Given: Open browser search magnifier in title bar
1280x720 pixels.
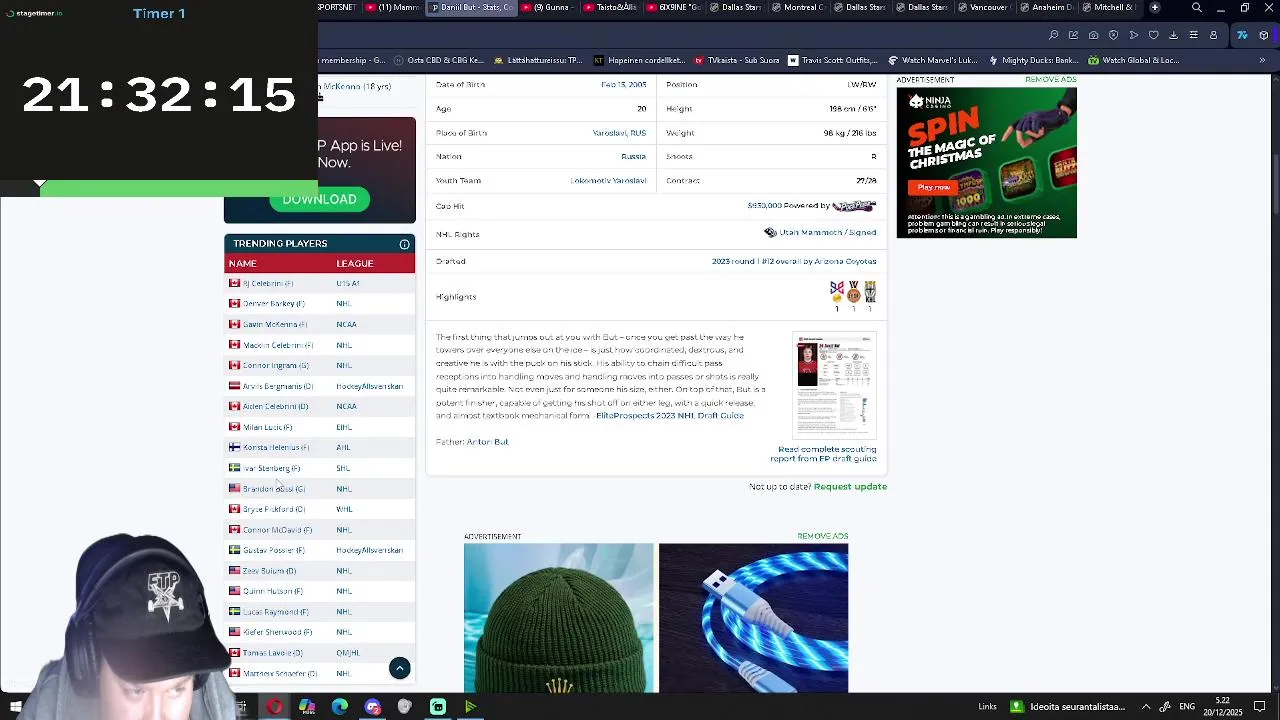Looking at the screenshot, I should [x=1197, y=8].
